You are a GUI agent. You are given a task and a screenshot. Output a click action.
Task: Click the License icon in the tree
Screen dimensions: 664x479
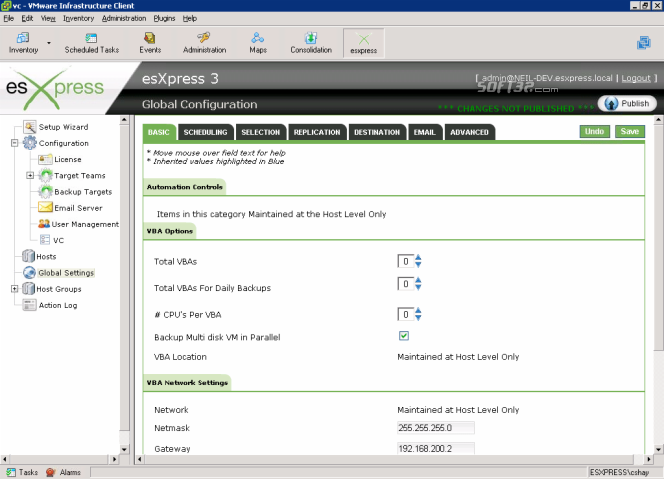pyautogui.click(x=45, y=159)
